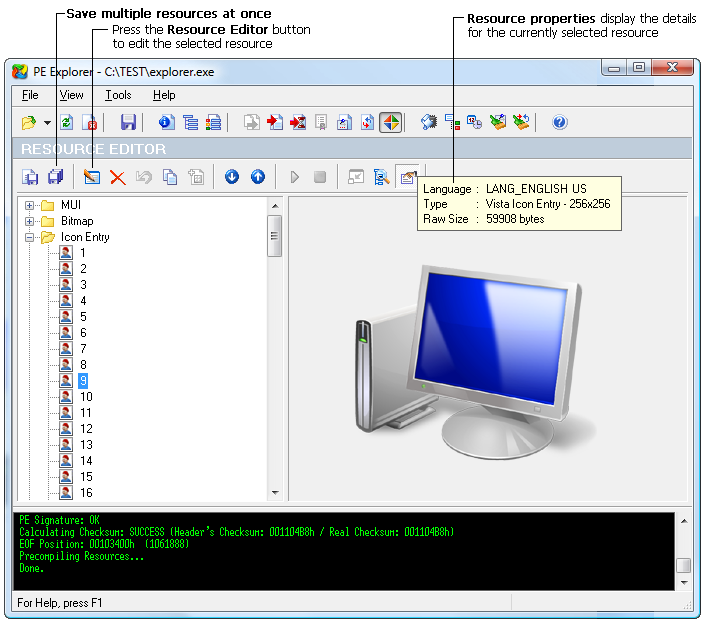
Task: Toggle the Resource properties button
Action: pos(408,177)
